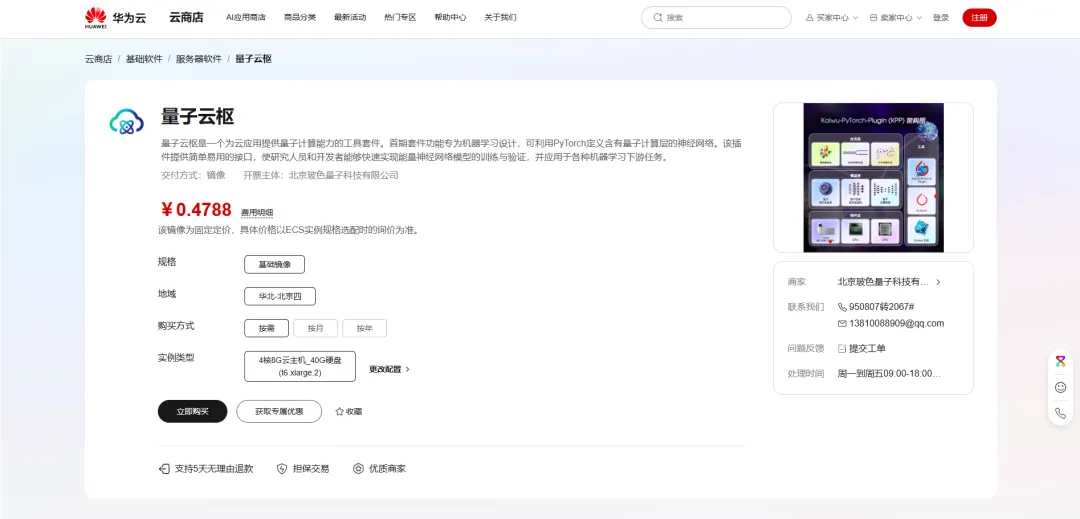Click the 量子云枢 product logo icon
Screen dimensions: 1080x519
127,123
